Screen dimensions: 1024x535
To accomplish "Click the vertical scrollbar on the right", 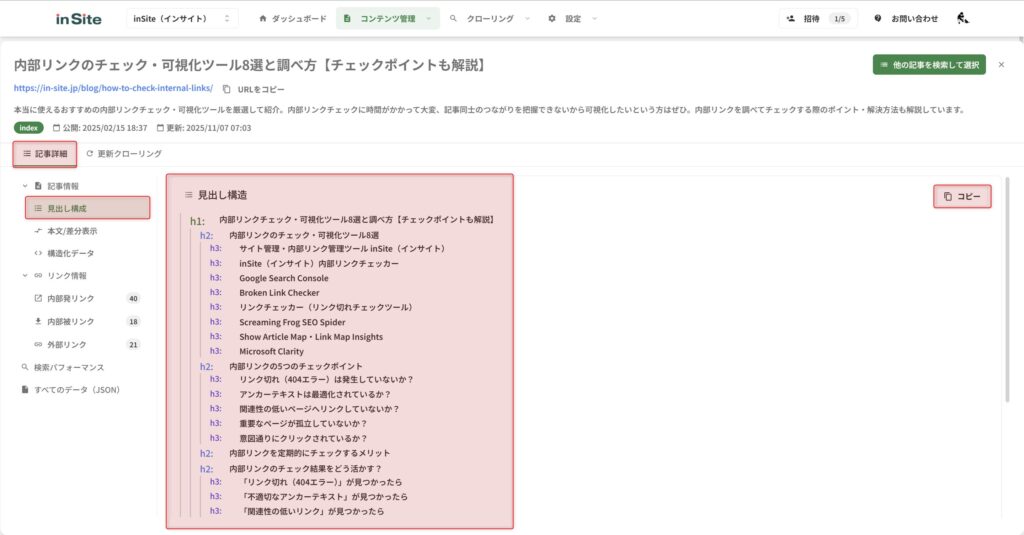I will (x=1007, y=289).
